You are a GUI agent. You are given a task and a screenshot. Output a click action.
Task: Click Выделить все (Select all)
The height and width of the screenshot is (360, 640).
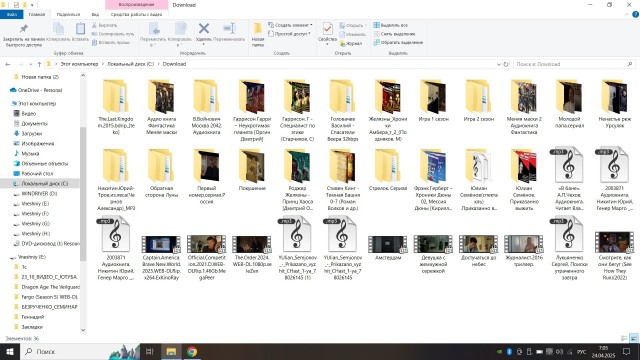[x=391, y=25]
